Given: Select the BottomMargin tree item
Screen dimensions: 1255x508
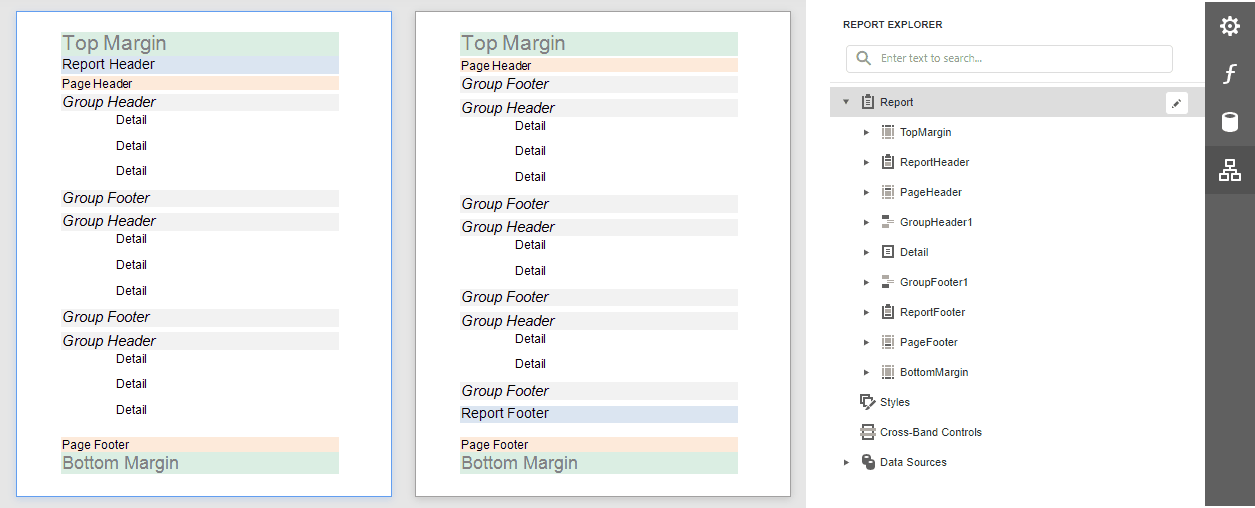Looking at the screenshot, I should (934, 372).
